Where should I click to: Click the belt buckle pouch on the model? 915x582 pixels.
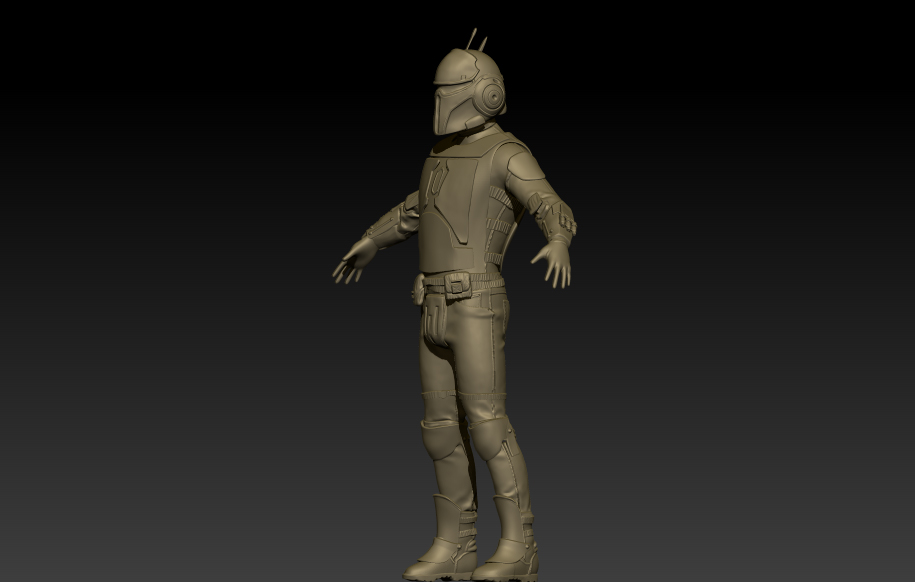[458, 285]
